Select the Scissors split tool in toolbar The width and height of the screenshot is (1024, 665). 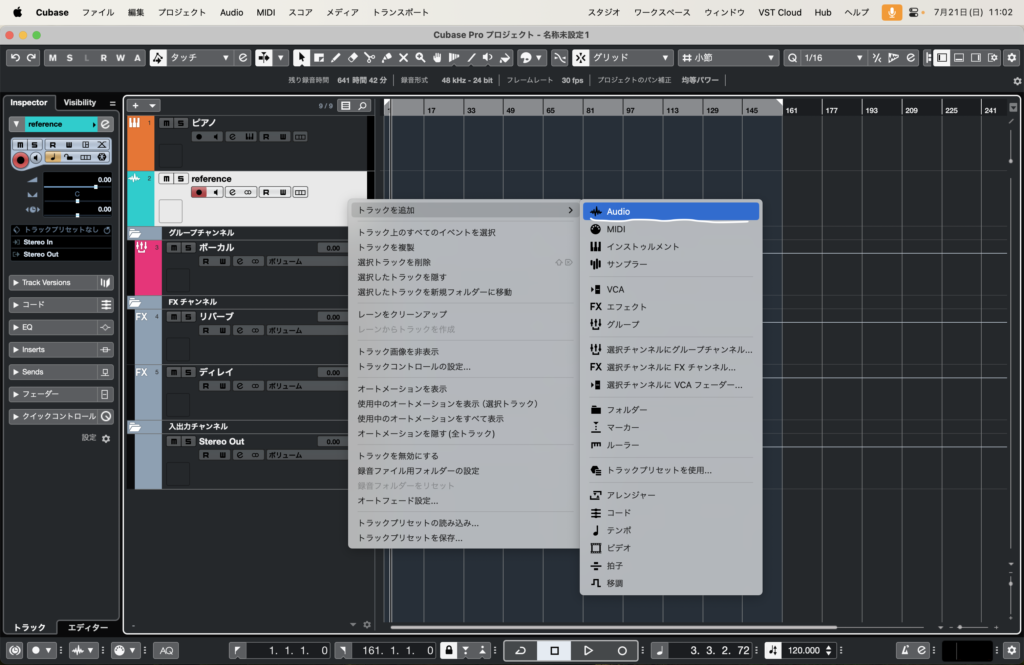369,58
